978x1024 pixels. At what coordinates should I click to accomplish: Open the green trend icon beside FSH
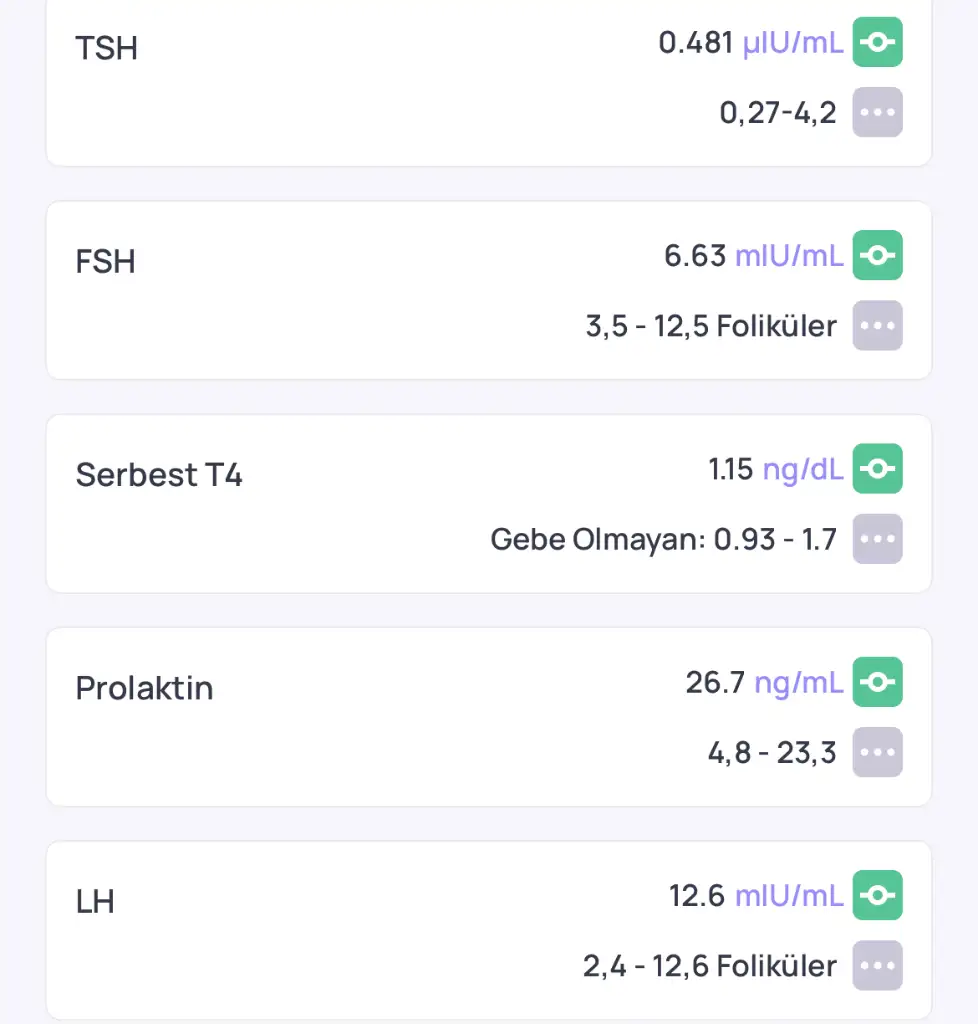877,255
